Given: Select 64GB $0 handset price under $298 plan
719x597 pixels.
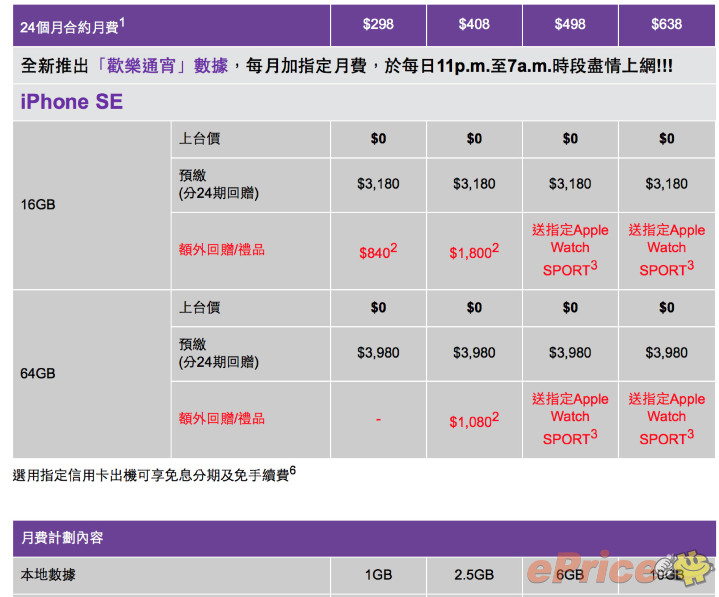Looking at the screenshot, I should click(378, 307).
